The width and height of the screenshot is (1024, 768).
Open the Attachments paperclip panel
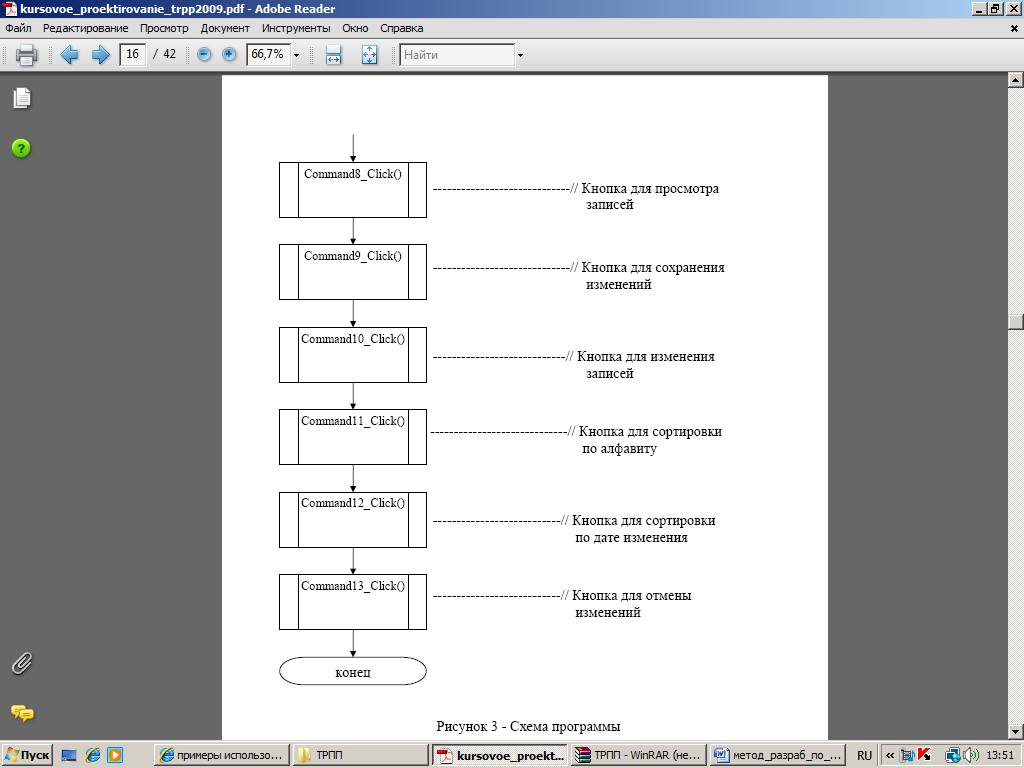tap(22, 664)
